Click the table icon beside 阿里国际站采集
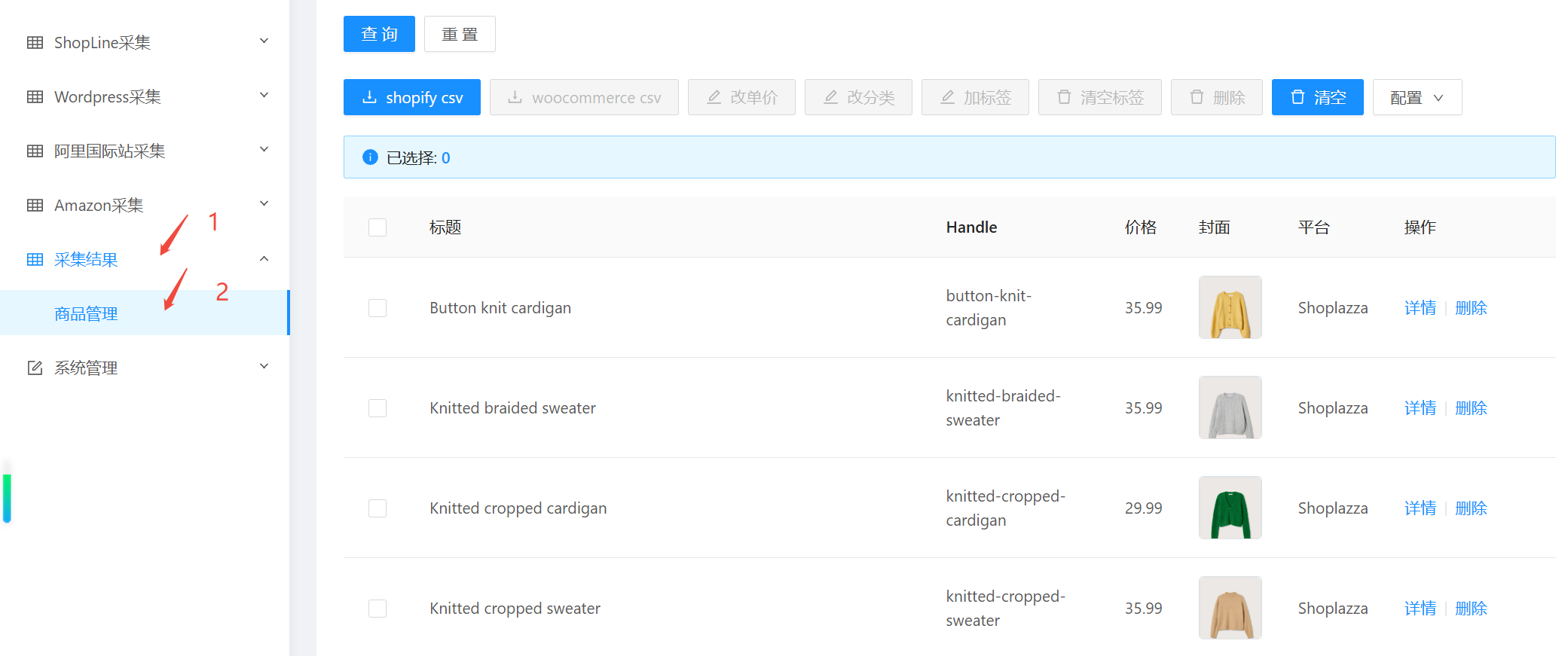Image resolution: width=1568 pixels, height=656 pixels. pyautogui.click(x=35, y=151)
